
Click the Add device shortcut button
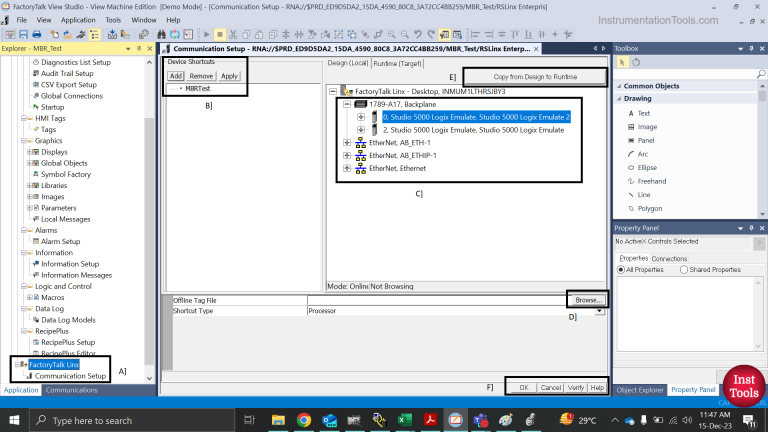[x=175, y=76]
